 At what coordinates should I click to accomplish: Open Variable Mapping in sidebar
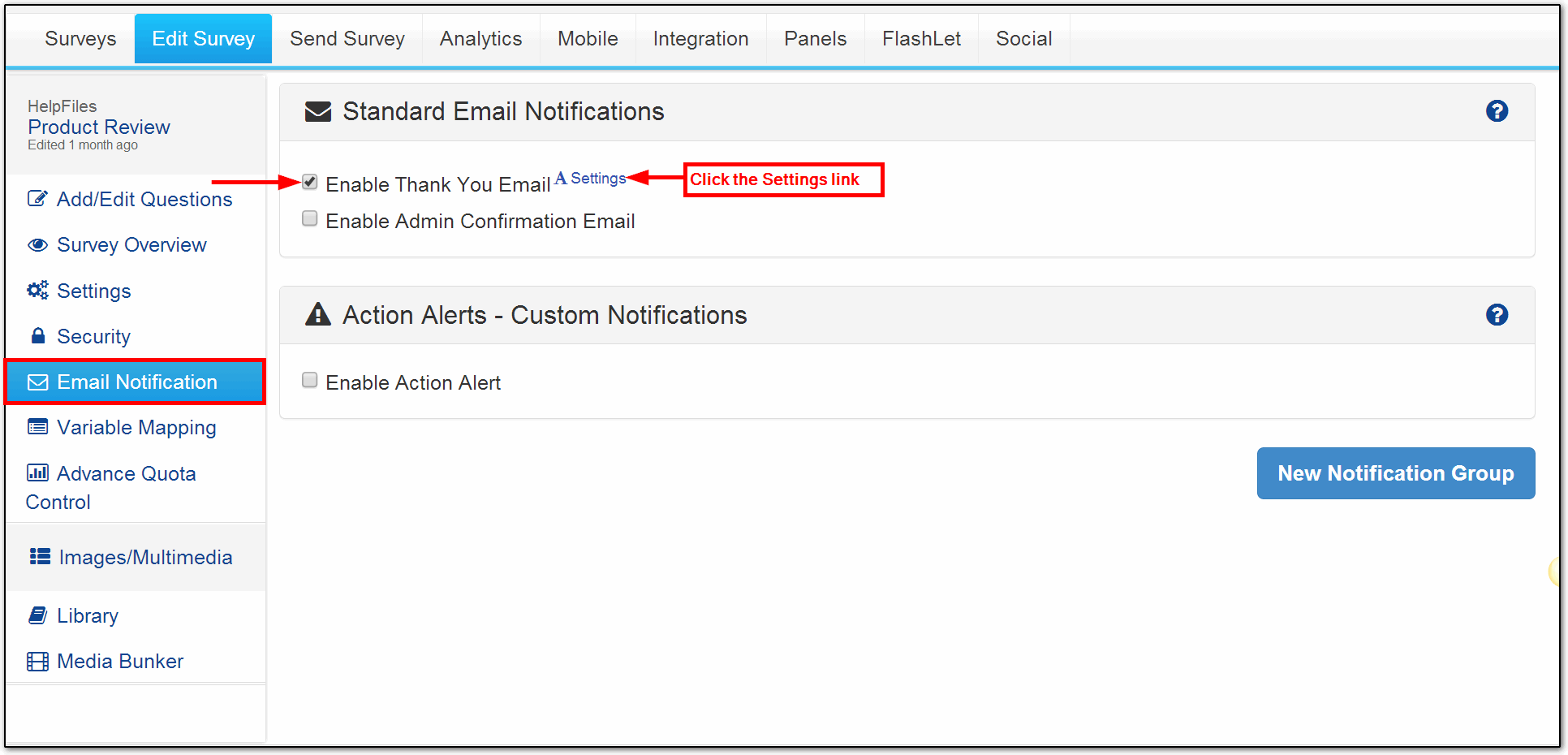coord(135,427)
